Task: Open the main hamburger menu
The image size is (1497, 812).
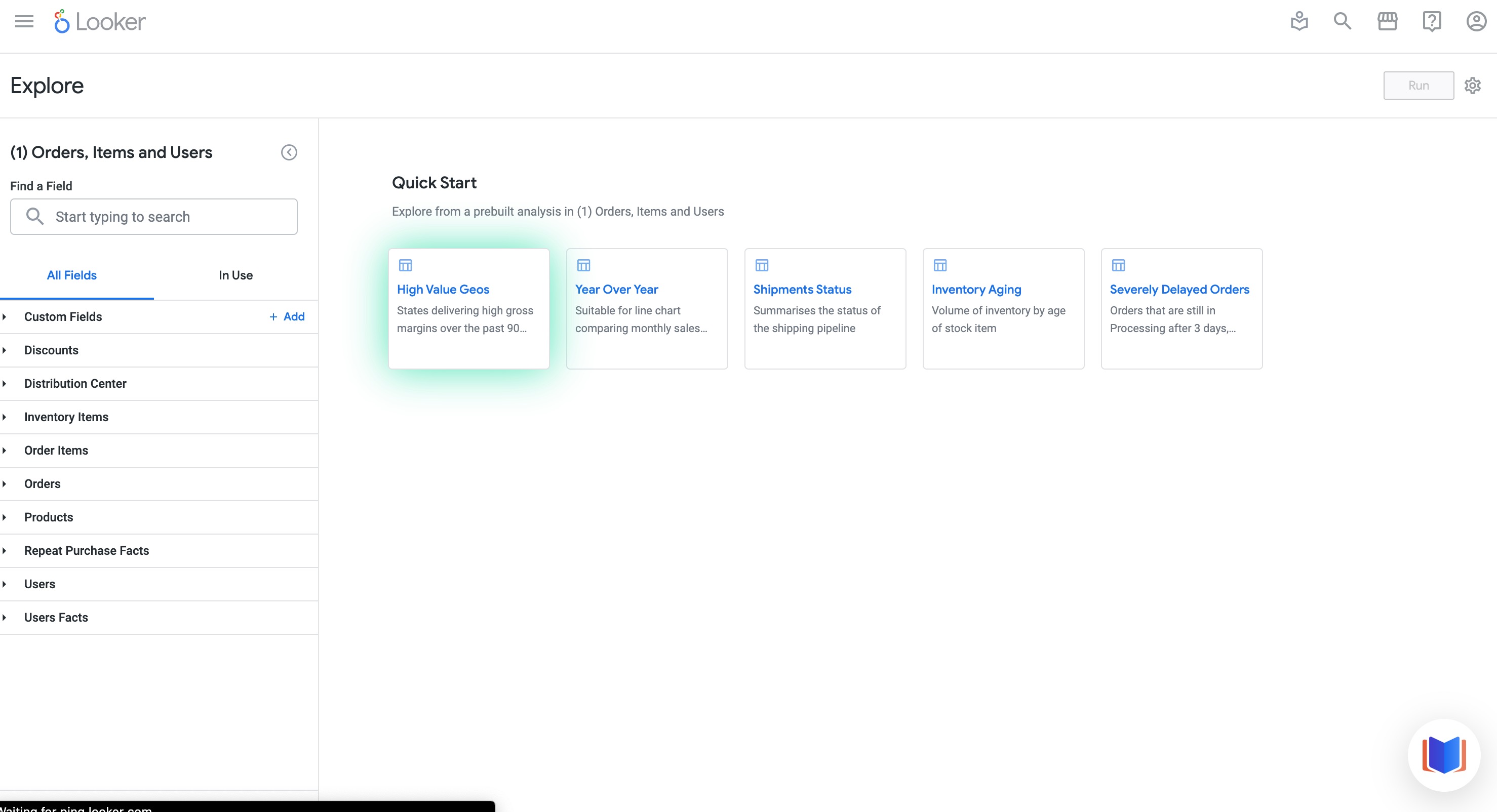Action: click(24, 21)
